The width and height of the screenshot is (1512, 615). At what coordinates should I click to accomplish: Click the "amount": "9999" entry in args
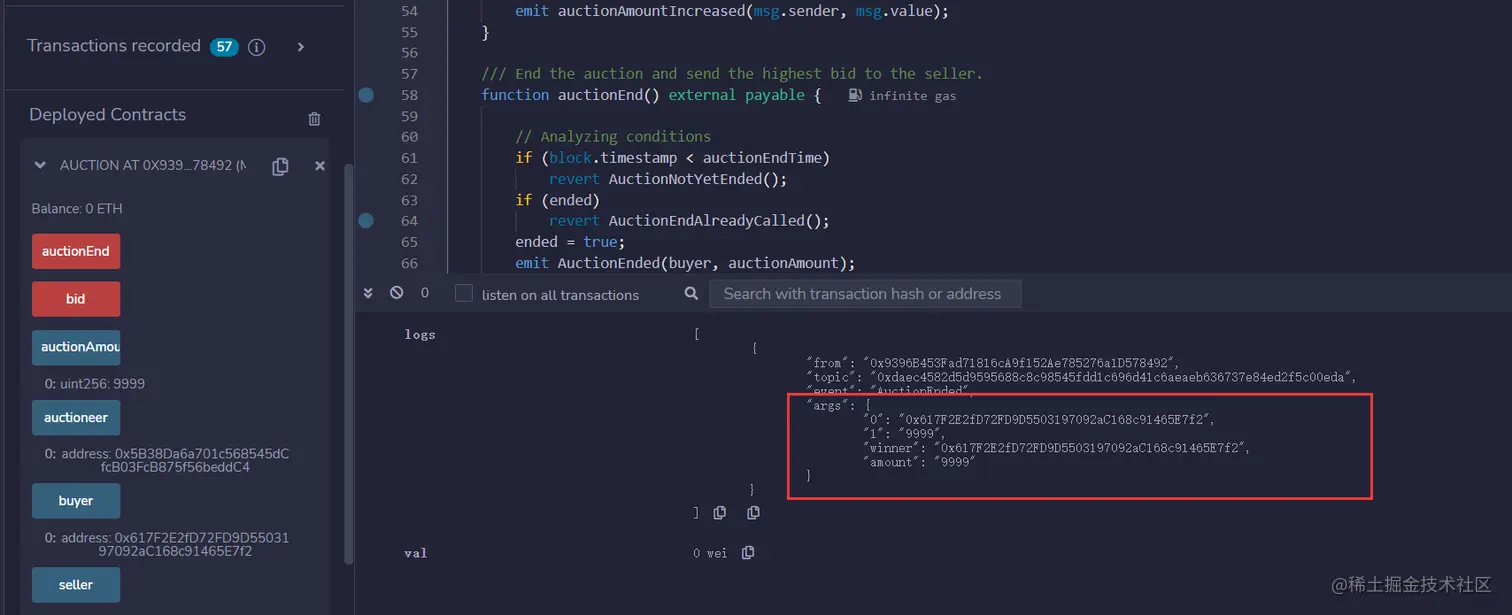tap(920, 462)
